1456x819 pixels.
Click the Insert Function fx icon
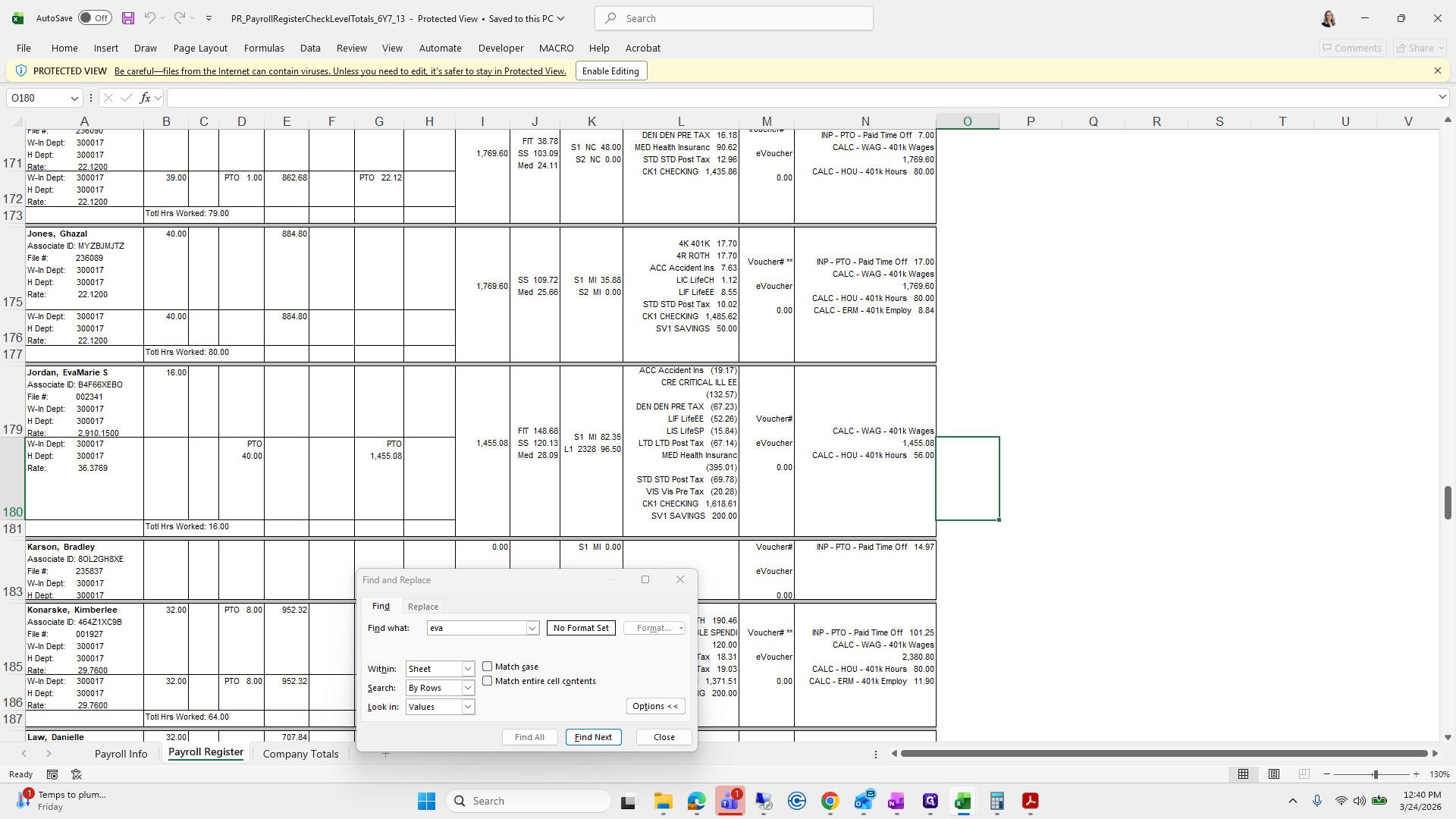pos(145,98)
